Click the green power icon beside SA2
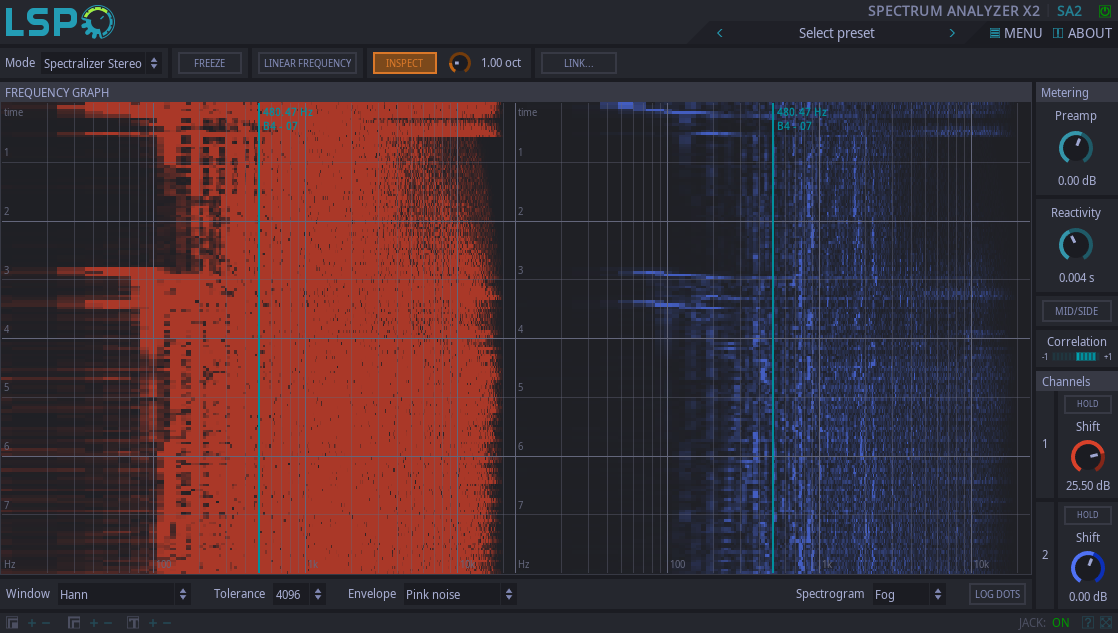Image resolution: width=1118 pixels, height=633 pixels. 1104,11
